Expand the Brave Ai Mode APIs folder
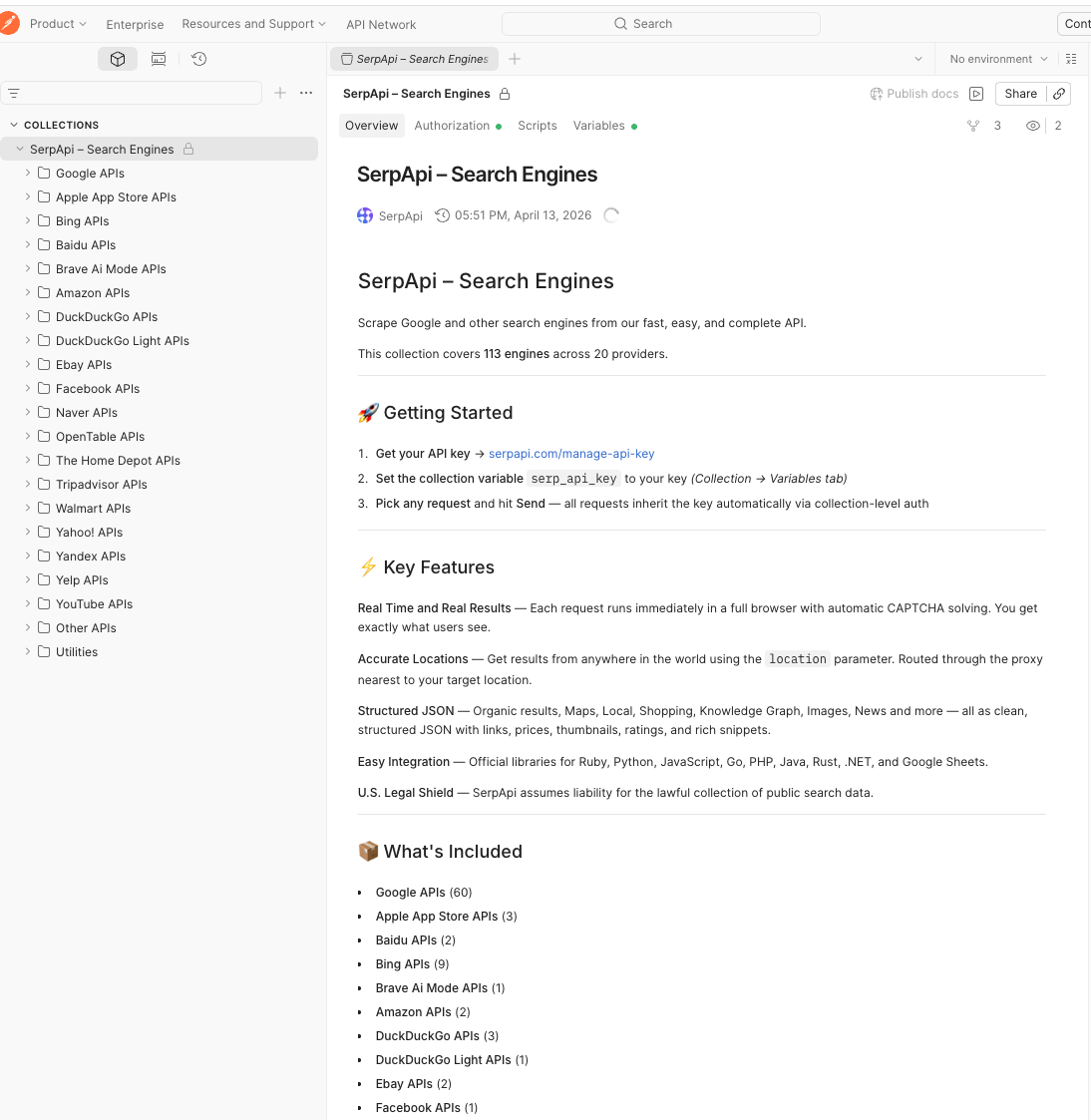 coord(28,268)
